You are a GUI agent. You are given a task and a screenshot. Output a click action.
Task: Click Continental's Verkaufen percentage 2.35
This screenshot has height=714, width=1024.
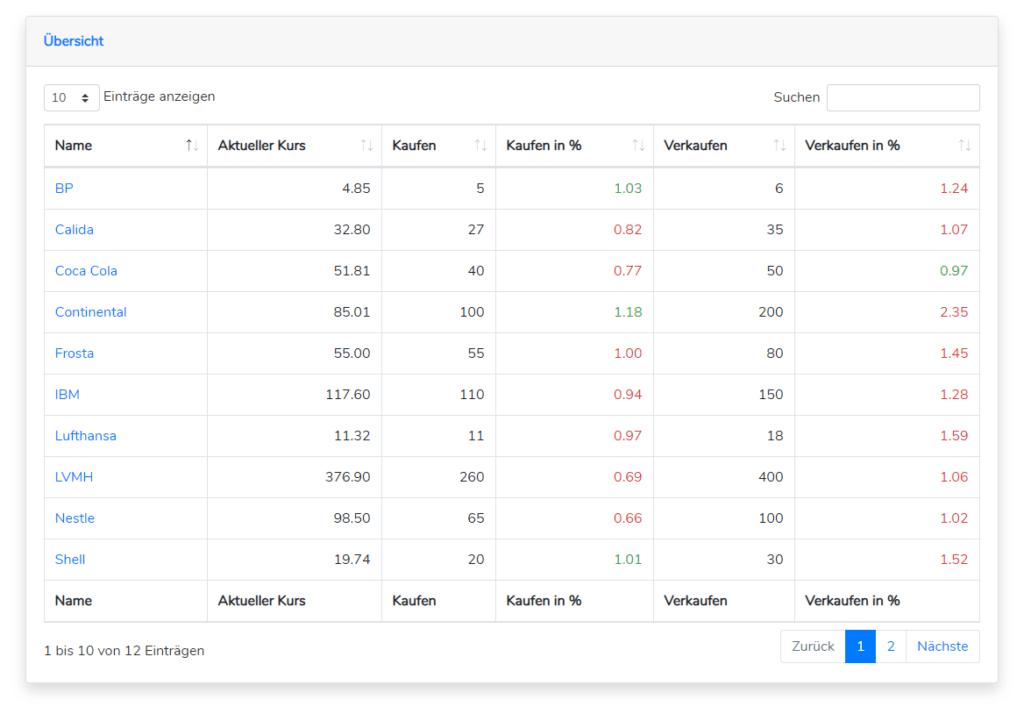[x=954, y=312]
